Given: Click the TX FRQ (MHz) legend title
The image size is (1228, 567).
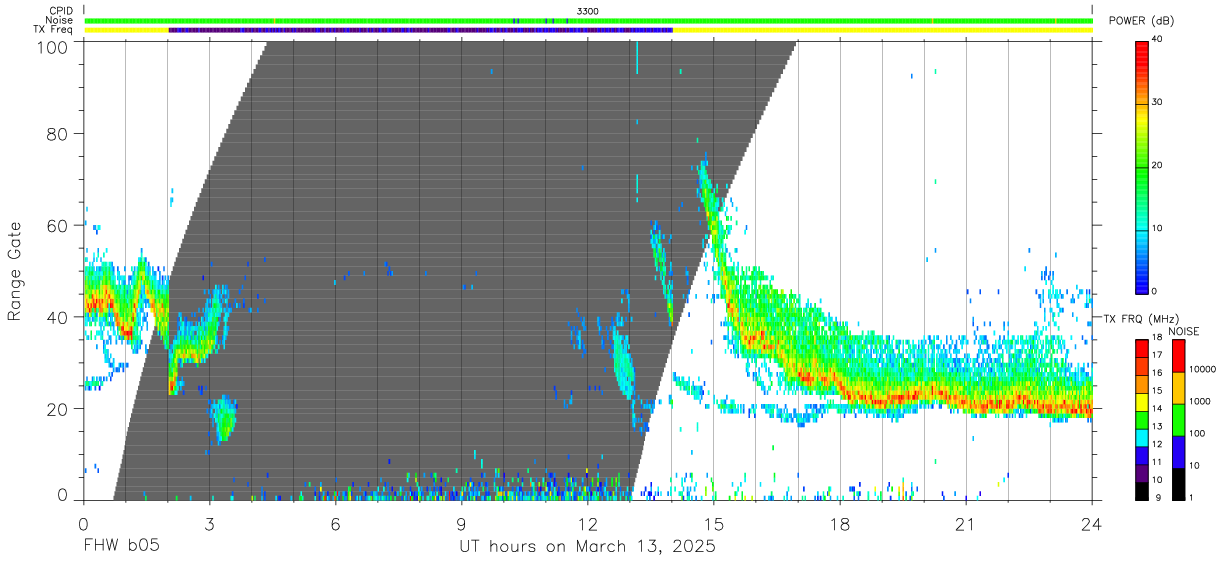Looking at the screenshot, I should pos(1141,319).
